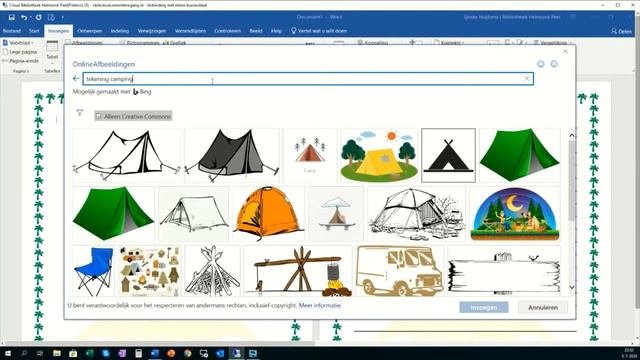Image resolution: width=640 pixels, height=360 pixels.
Task: Click the Undo arrow icon
Action: pos(24,17)
